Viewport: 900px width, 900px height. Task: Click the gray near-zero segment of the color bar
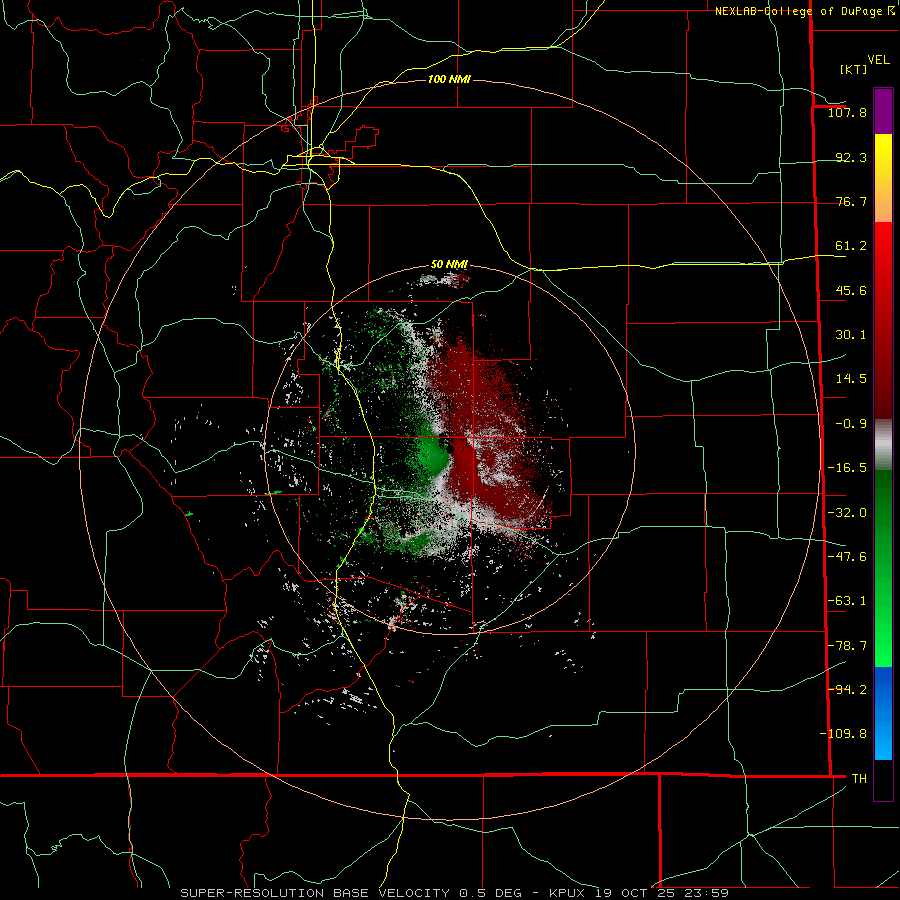(883, 445)
